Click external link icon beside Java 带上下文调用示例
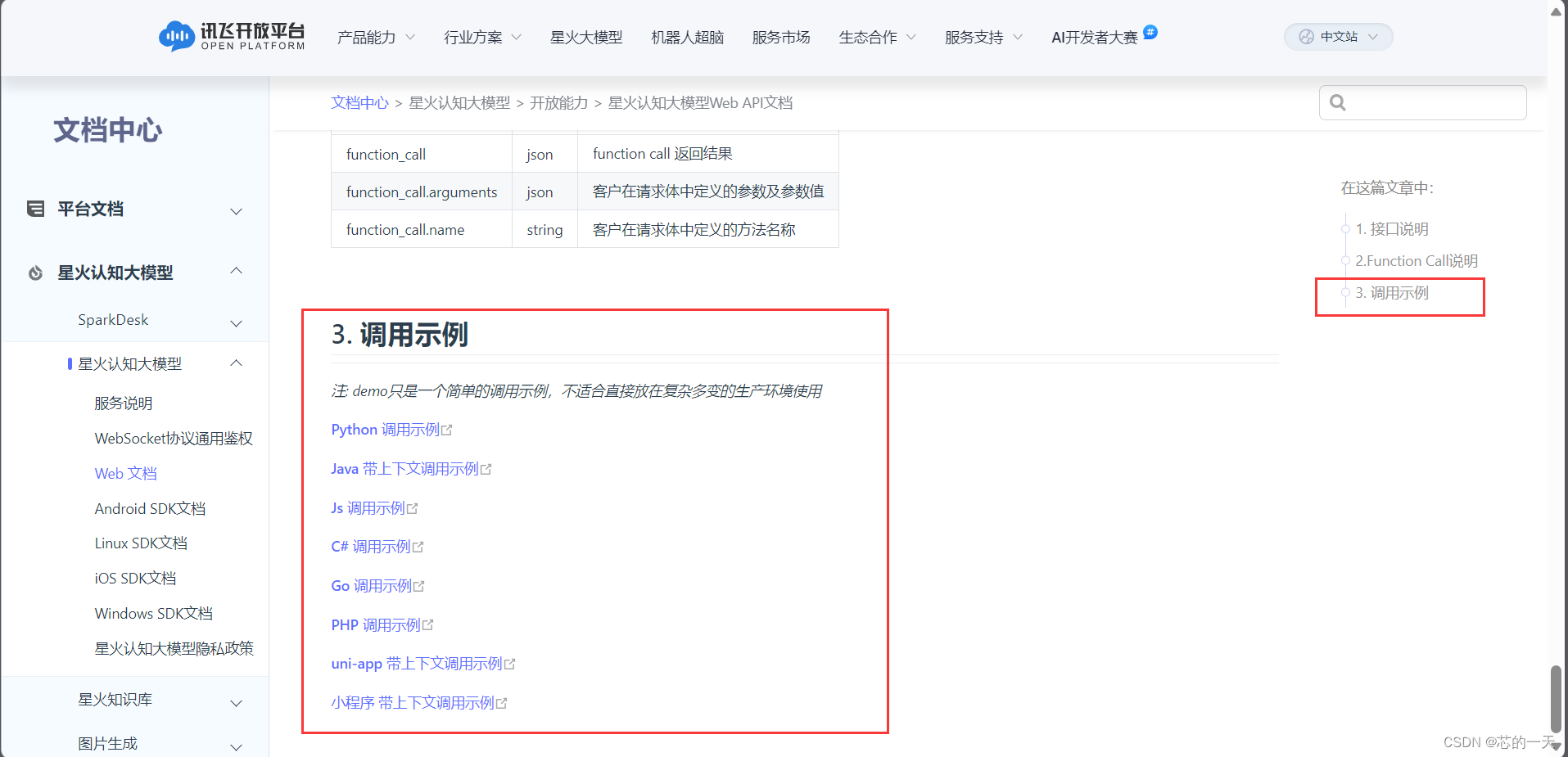The image size is (1568, 757). pyautogui.click(x=486, y=469)
